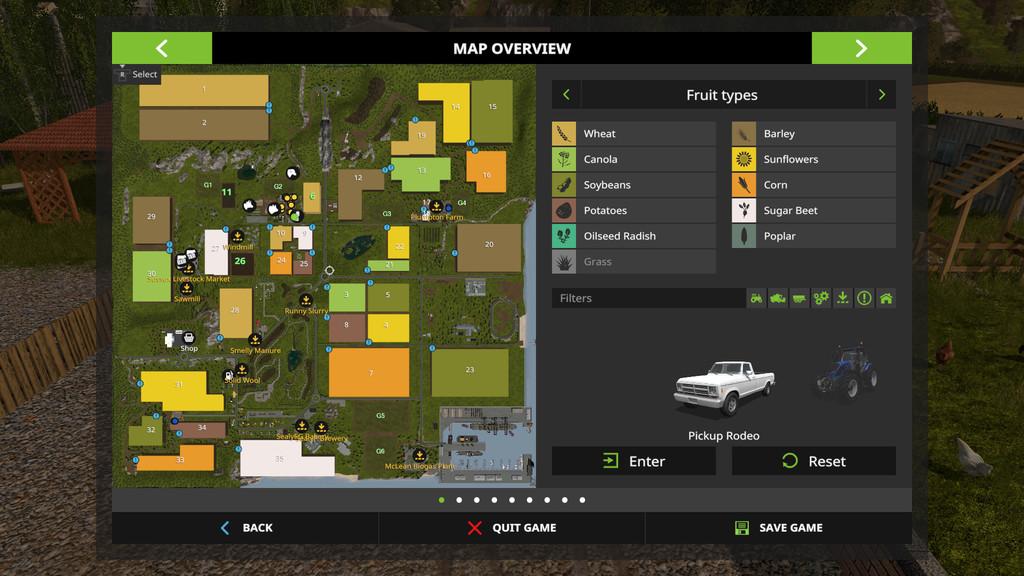Toggle the house filter icon
Screen dimensions: 1024x576
(x=886, y=298)
